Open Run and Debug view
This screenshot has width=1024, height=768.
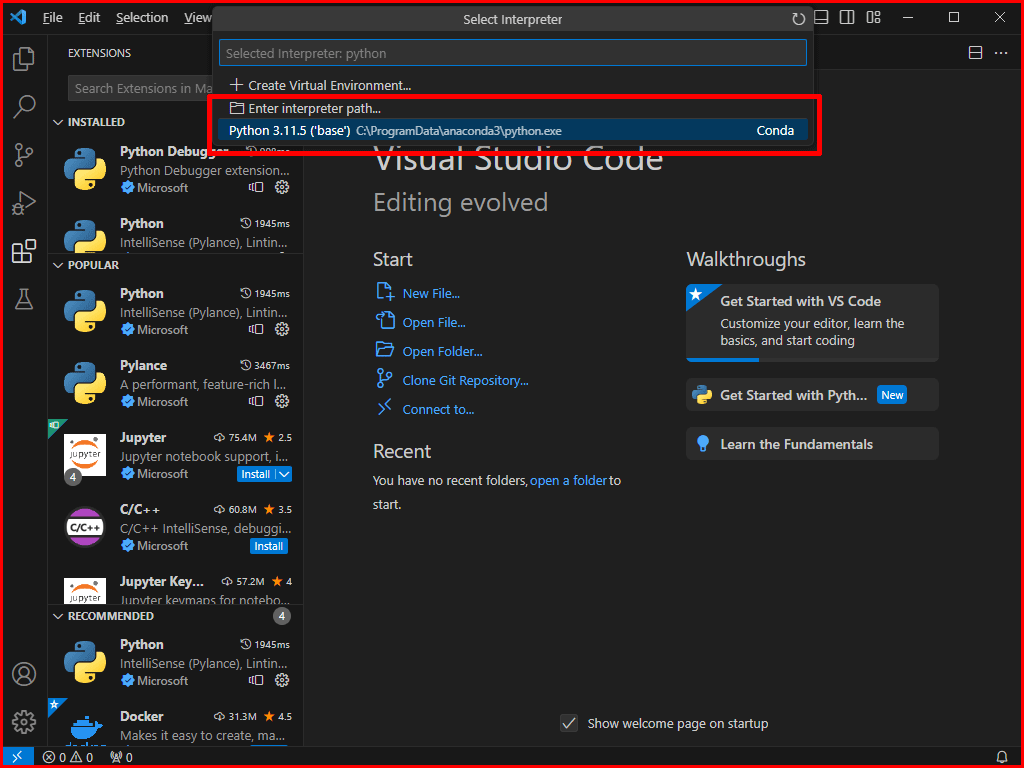[24, 203]
